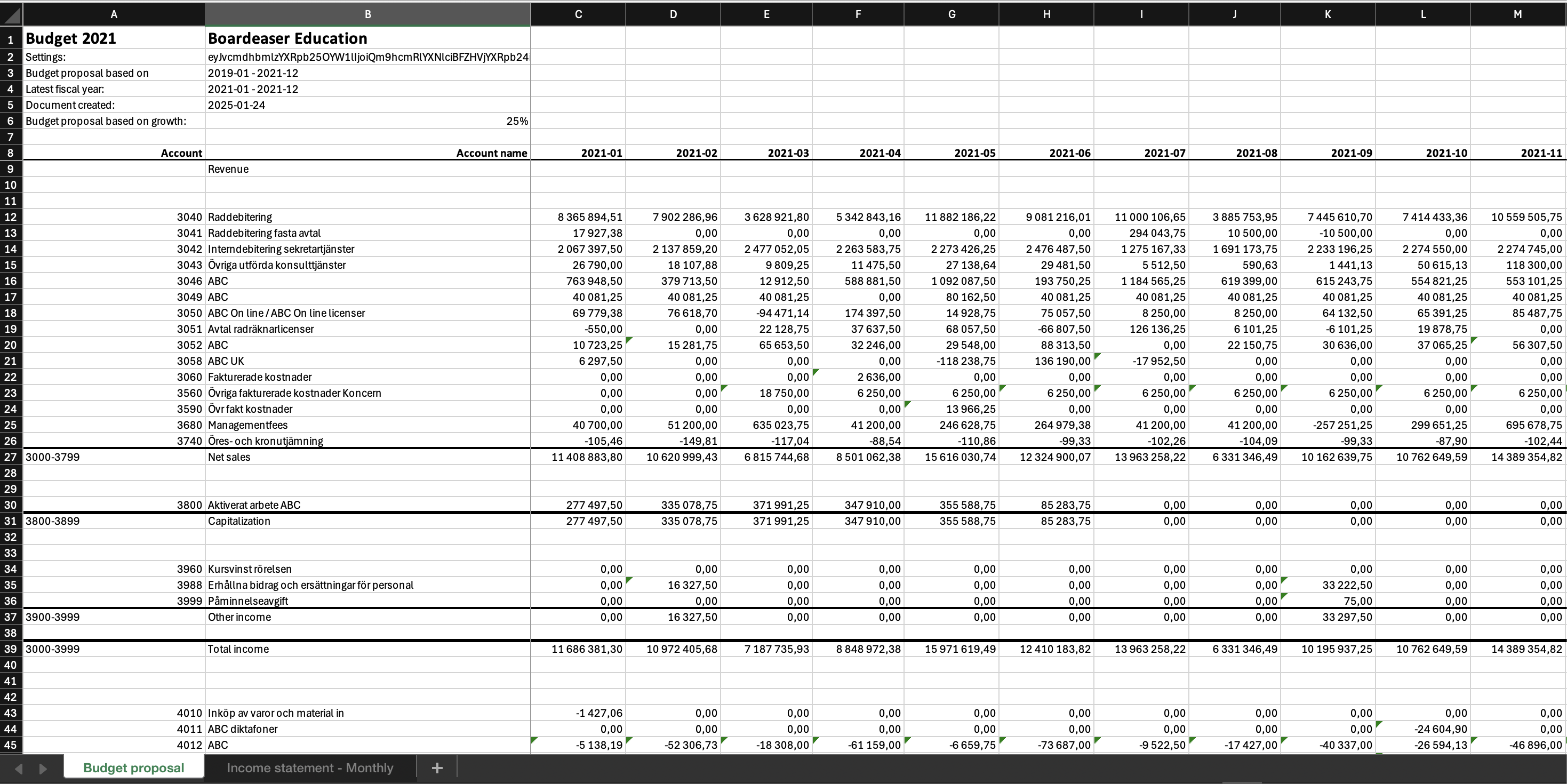
Task: Go to next sheet arrow
Action: pos(43,768)
